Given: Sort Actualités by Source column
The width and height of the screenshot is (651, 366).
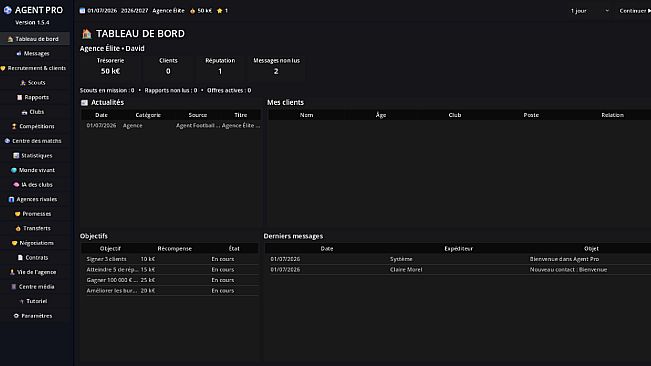Looking at the screenshot, I should [x=198, y=115].
